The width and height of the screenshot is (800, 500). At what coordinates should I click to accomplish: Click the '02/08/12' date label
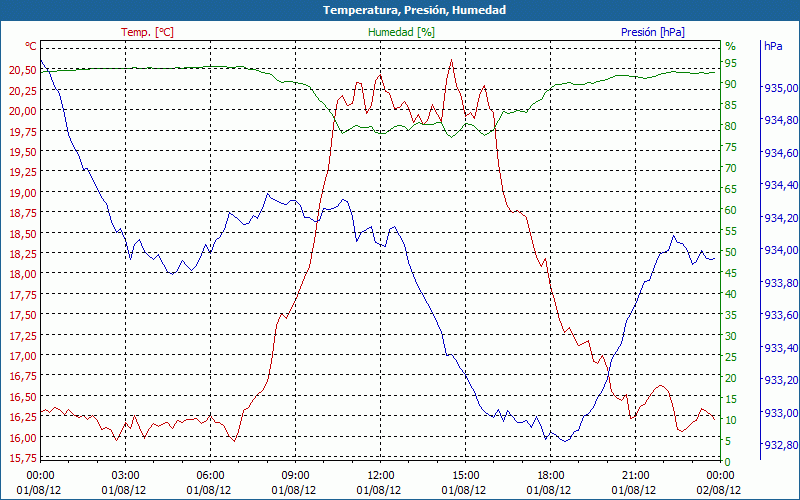(718, 490)
